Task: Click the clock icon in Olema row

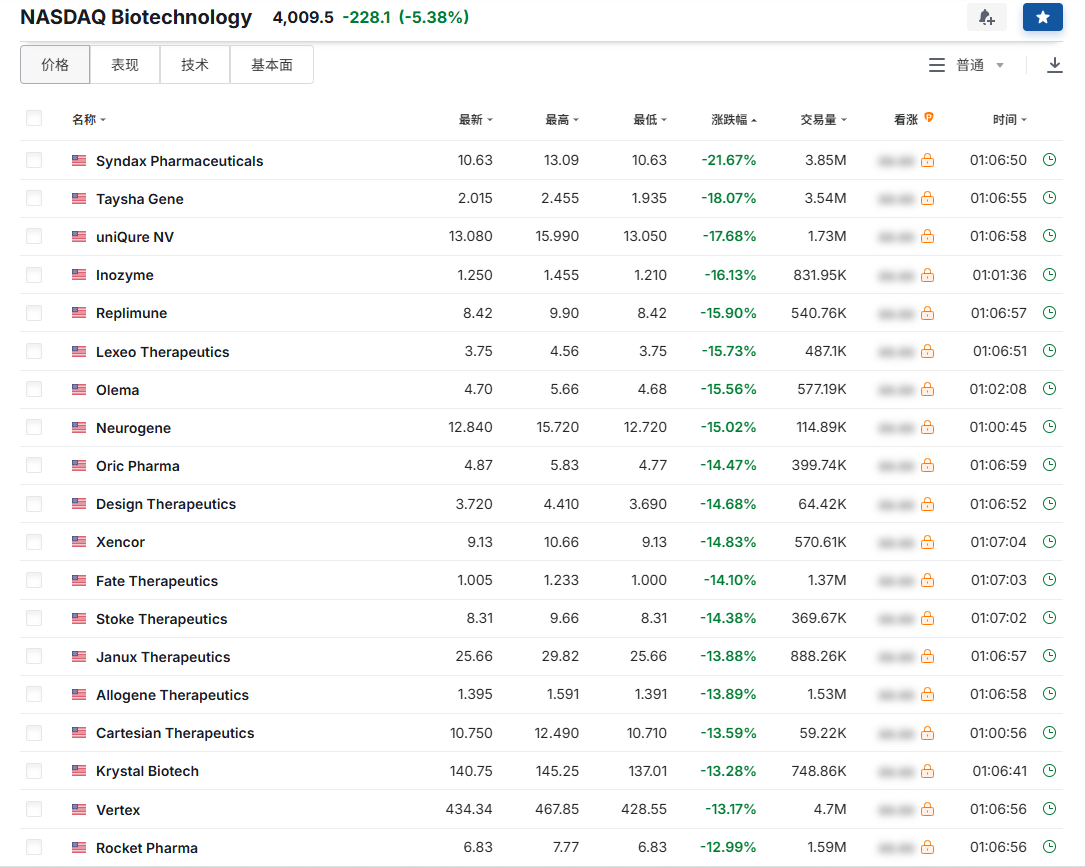Action: tap(1049, 389)
